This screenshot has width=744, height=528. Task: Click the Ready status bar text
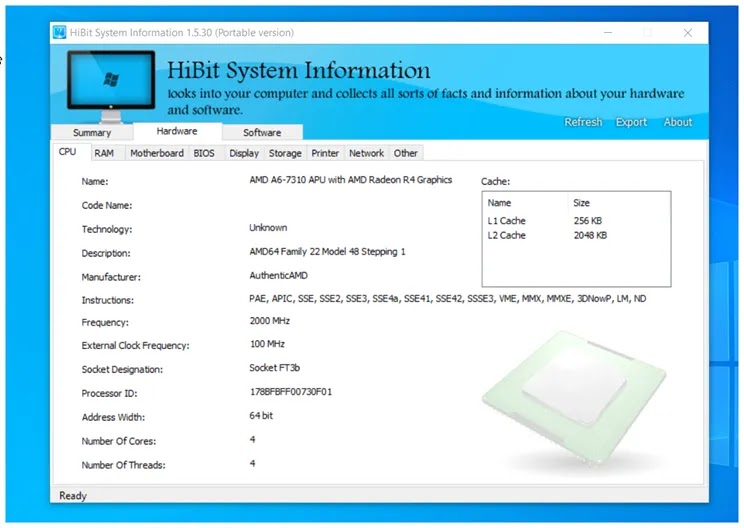(73, 496)
